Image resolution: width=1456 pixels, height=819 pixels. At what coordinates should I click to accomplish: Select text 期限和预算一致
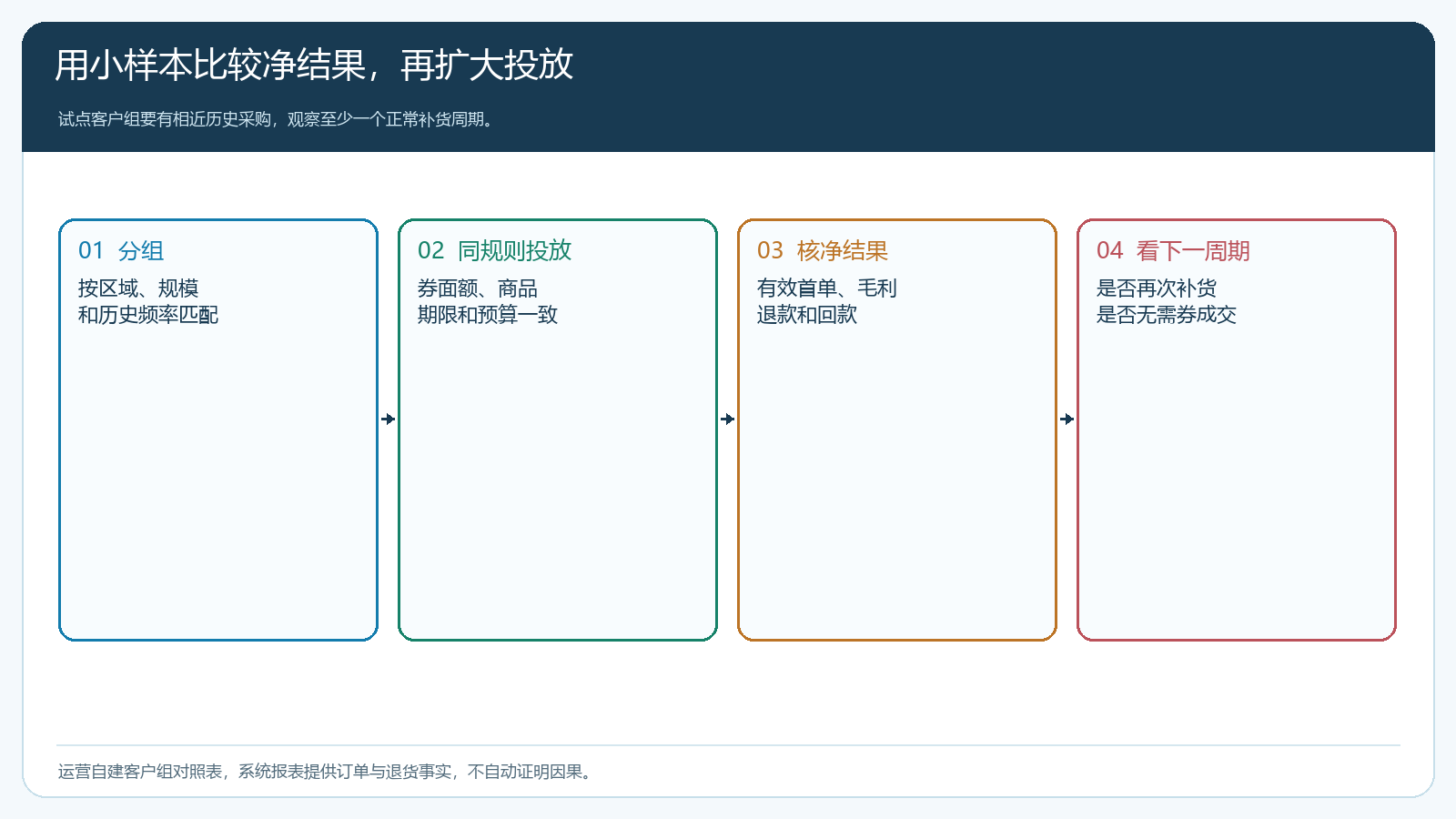coord(488,315)
